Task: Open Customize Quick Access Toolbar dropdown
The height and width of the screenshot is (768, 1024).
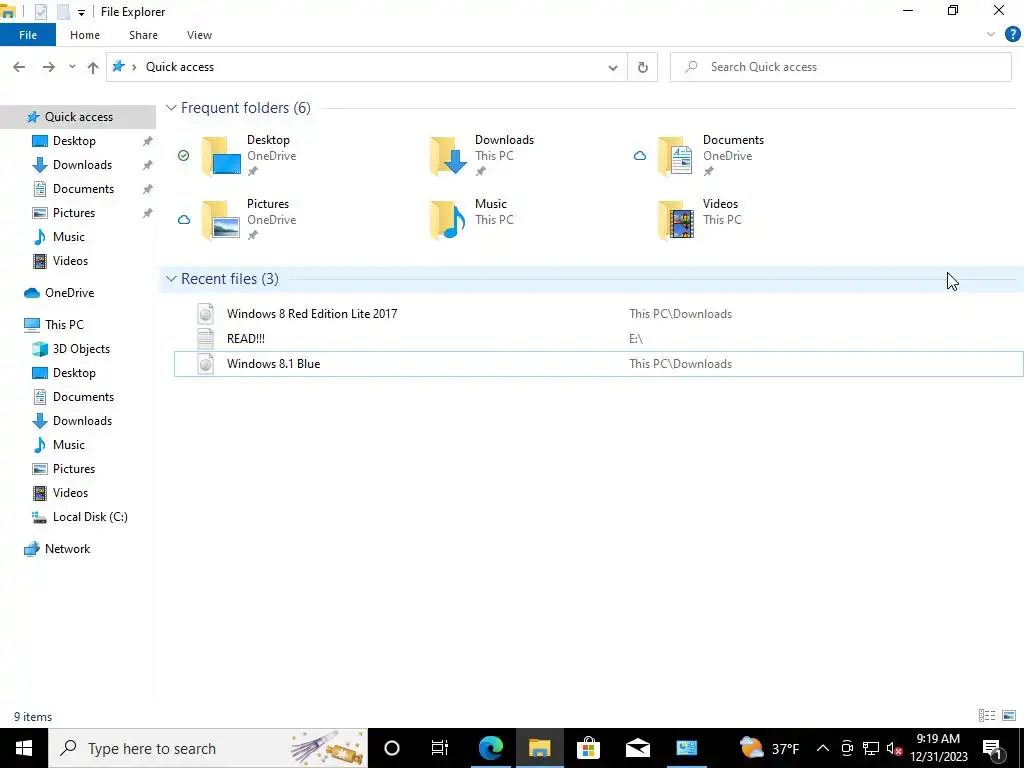Action: pyautogui.click(x=81, y=12)
